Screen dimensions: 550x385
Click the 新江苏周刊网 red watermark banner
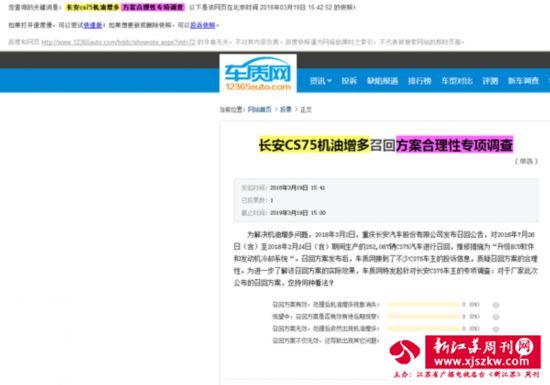pyautogui.click(x=483, y=352)
